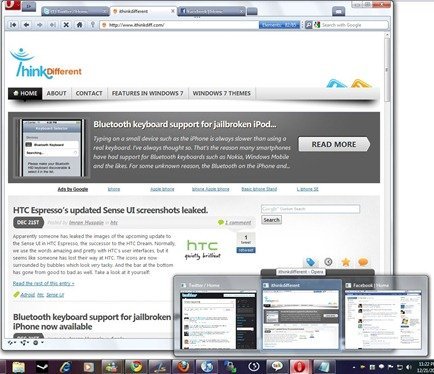Open Google Chrome from the taskbar
The image size is (434, 374).
(136, 367)
